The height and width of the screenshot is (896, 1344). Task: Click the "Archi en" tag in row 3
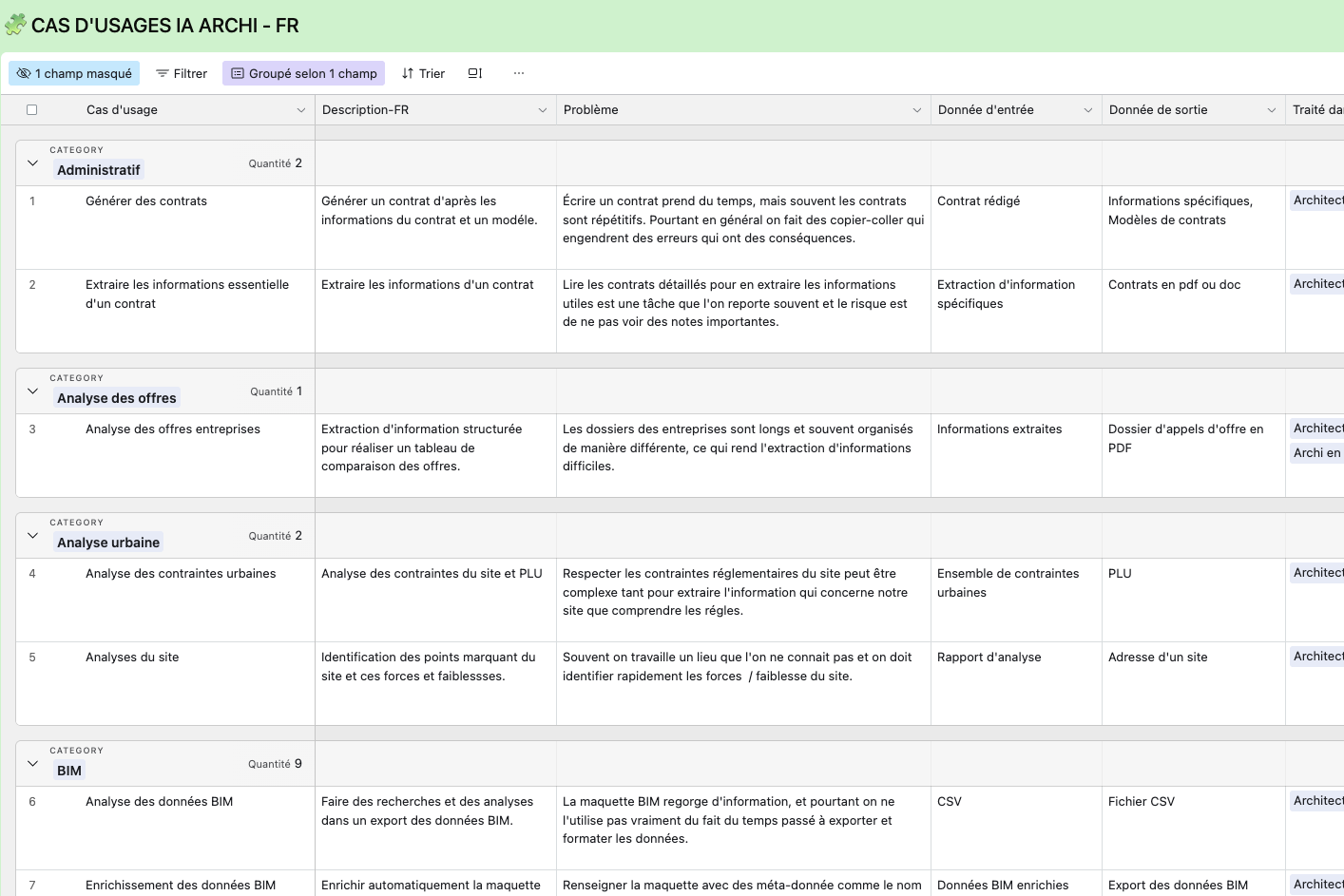click(1315, 453)
